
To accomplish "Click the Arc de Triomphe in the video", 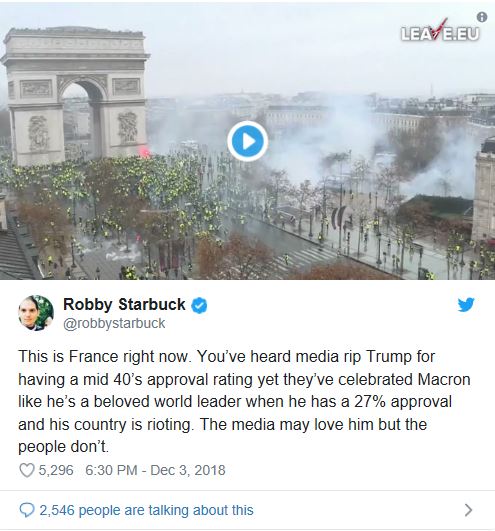I will click(76, 95).
